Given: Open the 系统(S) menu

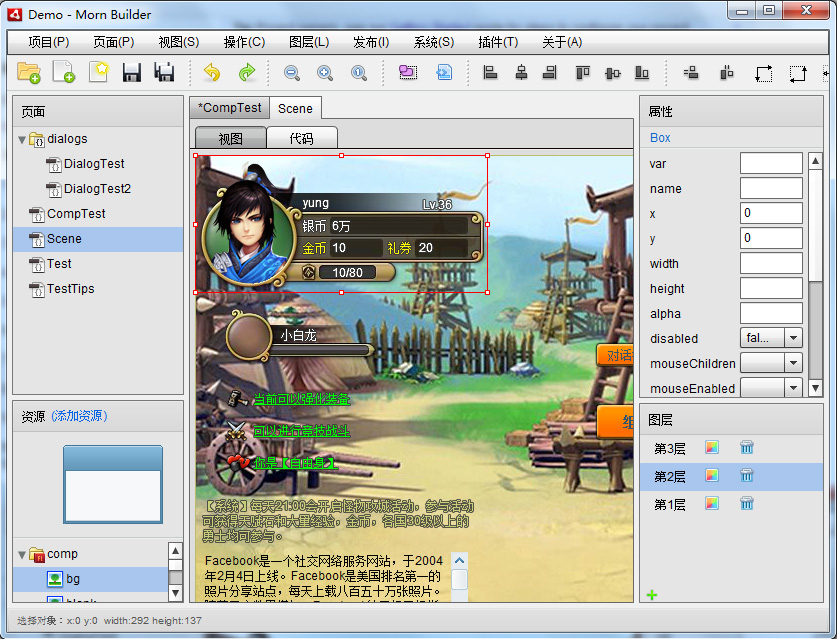Looking at the screenshot, I should pos(434,42).
